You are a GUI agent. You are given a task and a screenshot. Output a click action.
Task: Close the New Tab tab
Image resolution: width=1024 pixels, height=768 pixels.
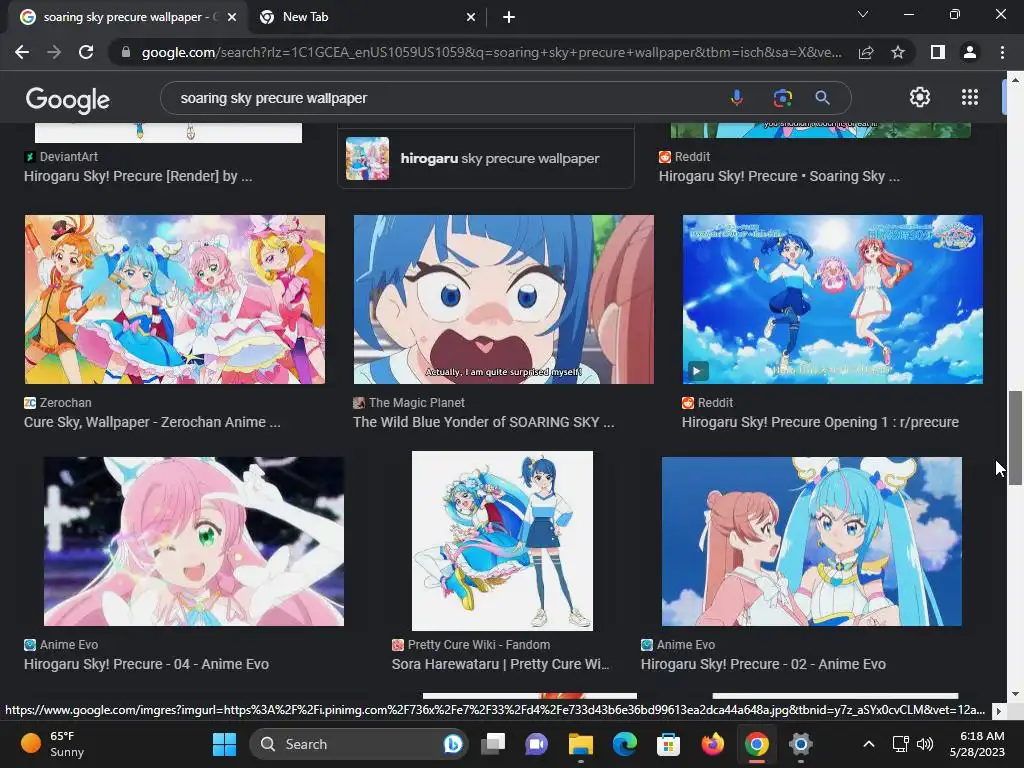pos(471,17)
